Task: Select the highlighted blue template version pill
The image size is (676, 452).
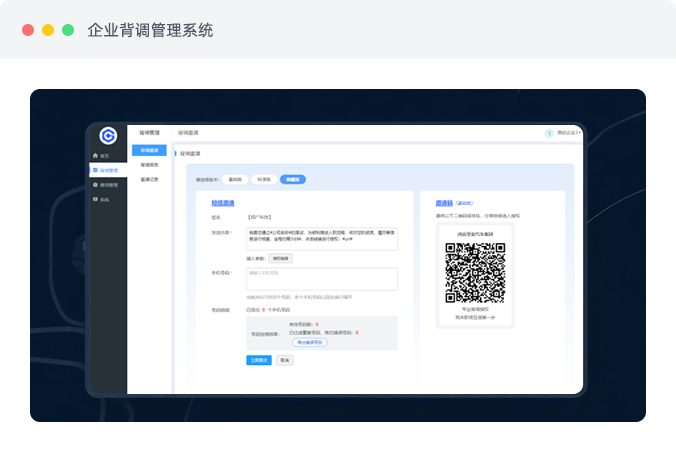Action: click(293, 179)
